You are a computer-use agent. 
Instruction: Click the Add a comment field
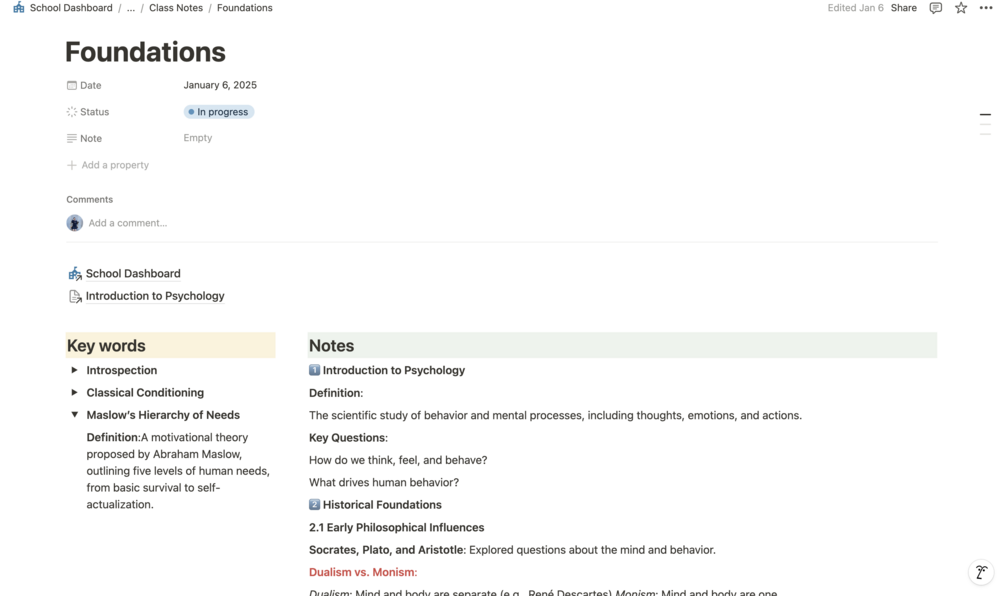pyautogui.click(x=128, y=223)
